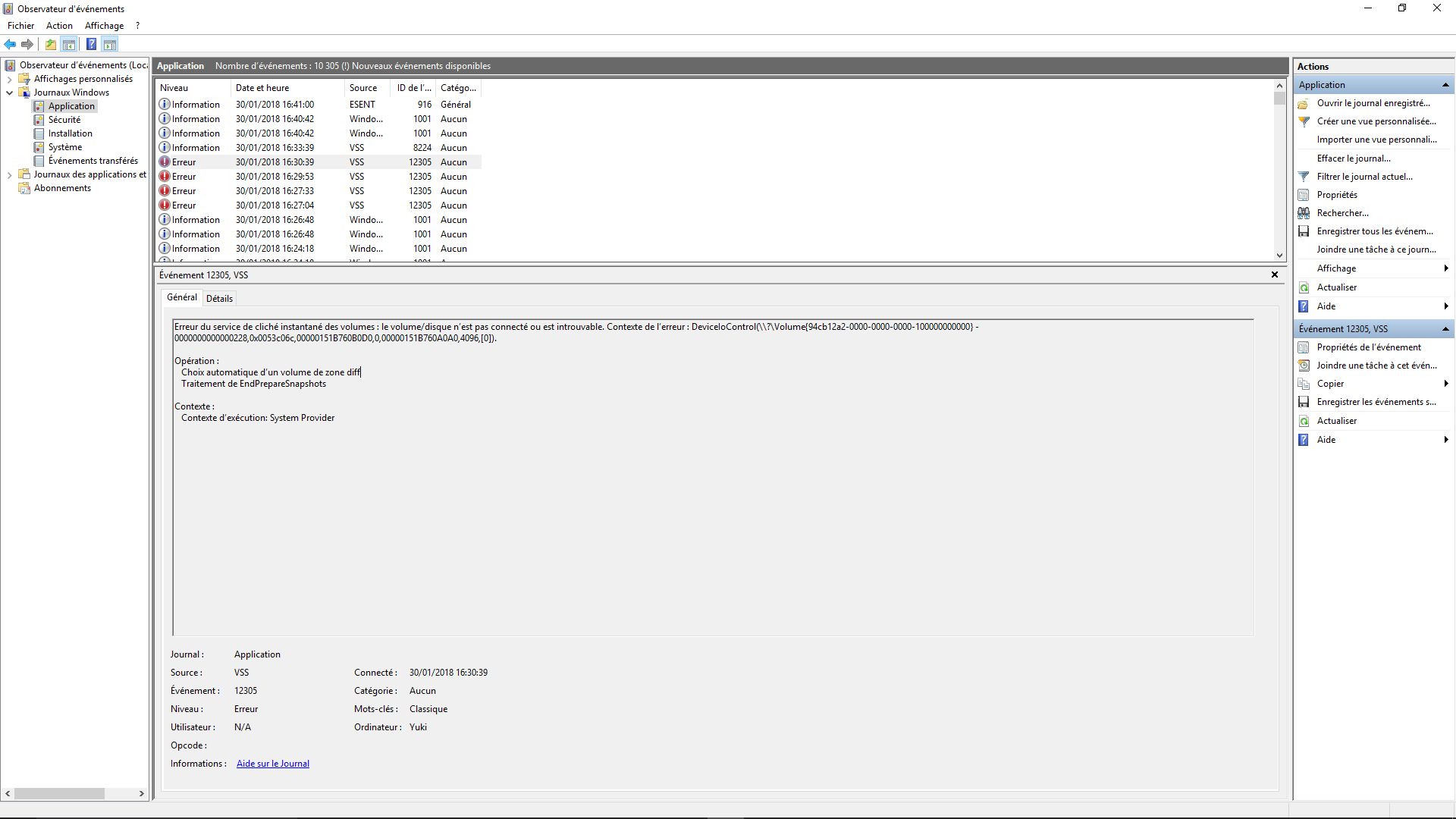Click the Abonnements icon in tree
The image size is (1456, 819).
point(24,188)
